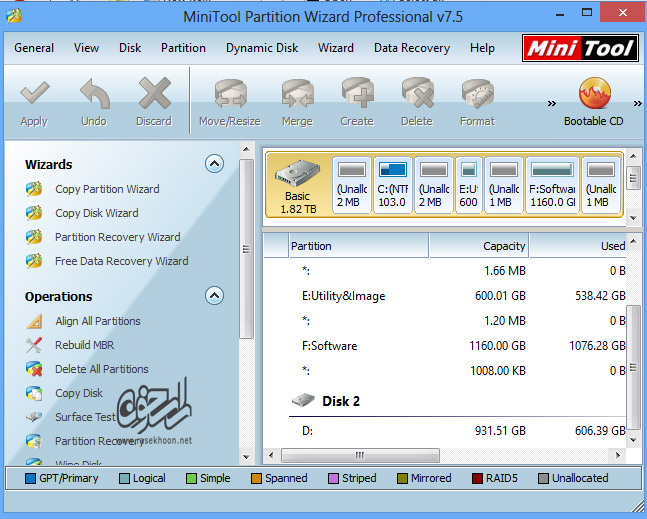Click the Align All Partitions icon
Screen dimensions: 647x519
point(34,321)
